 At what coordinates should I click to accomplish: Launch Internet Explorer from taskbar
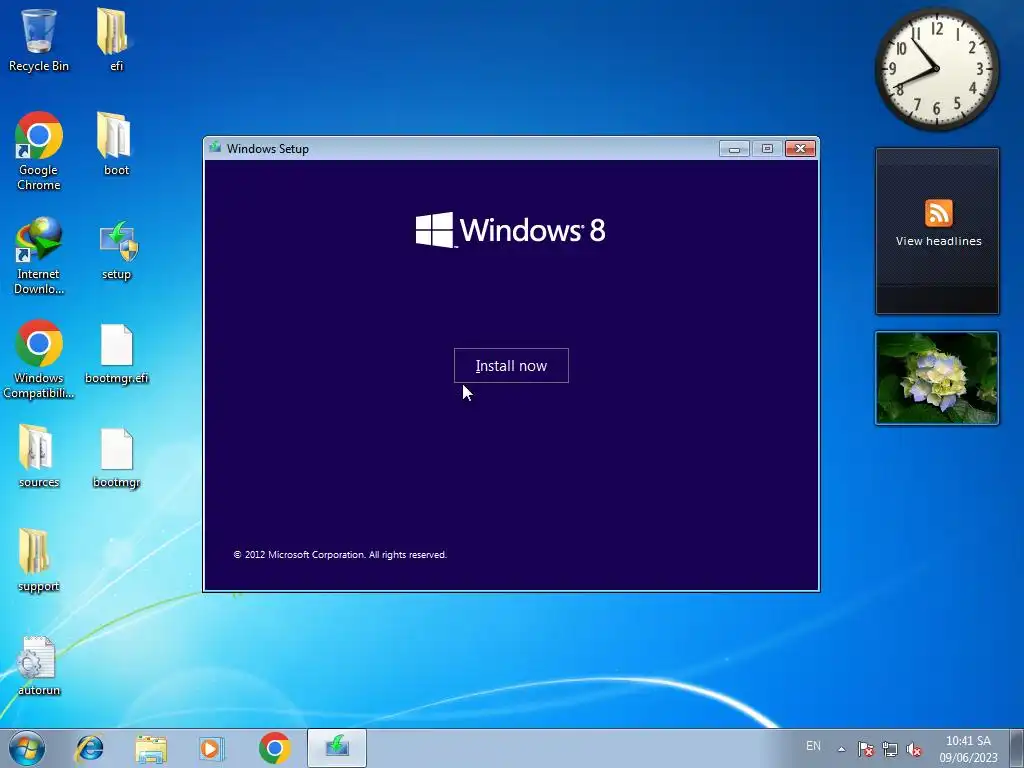89,748
